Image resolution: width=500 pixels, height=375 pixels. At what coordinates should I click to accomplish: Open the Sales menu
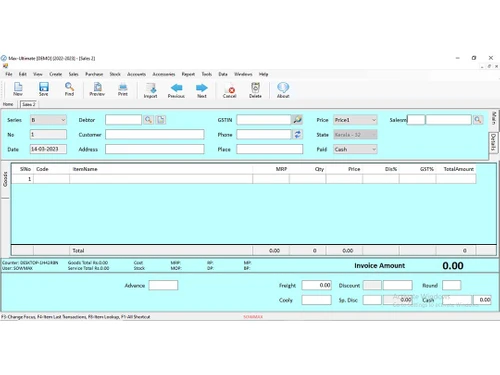[73, 74]
